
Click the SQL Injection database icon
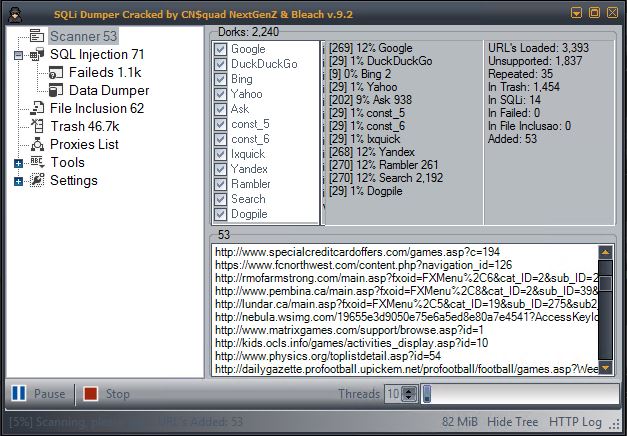(37, 54)
